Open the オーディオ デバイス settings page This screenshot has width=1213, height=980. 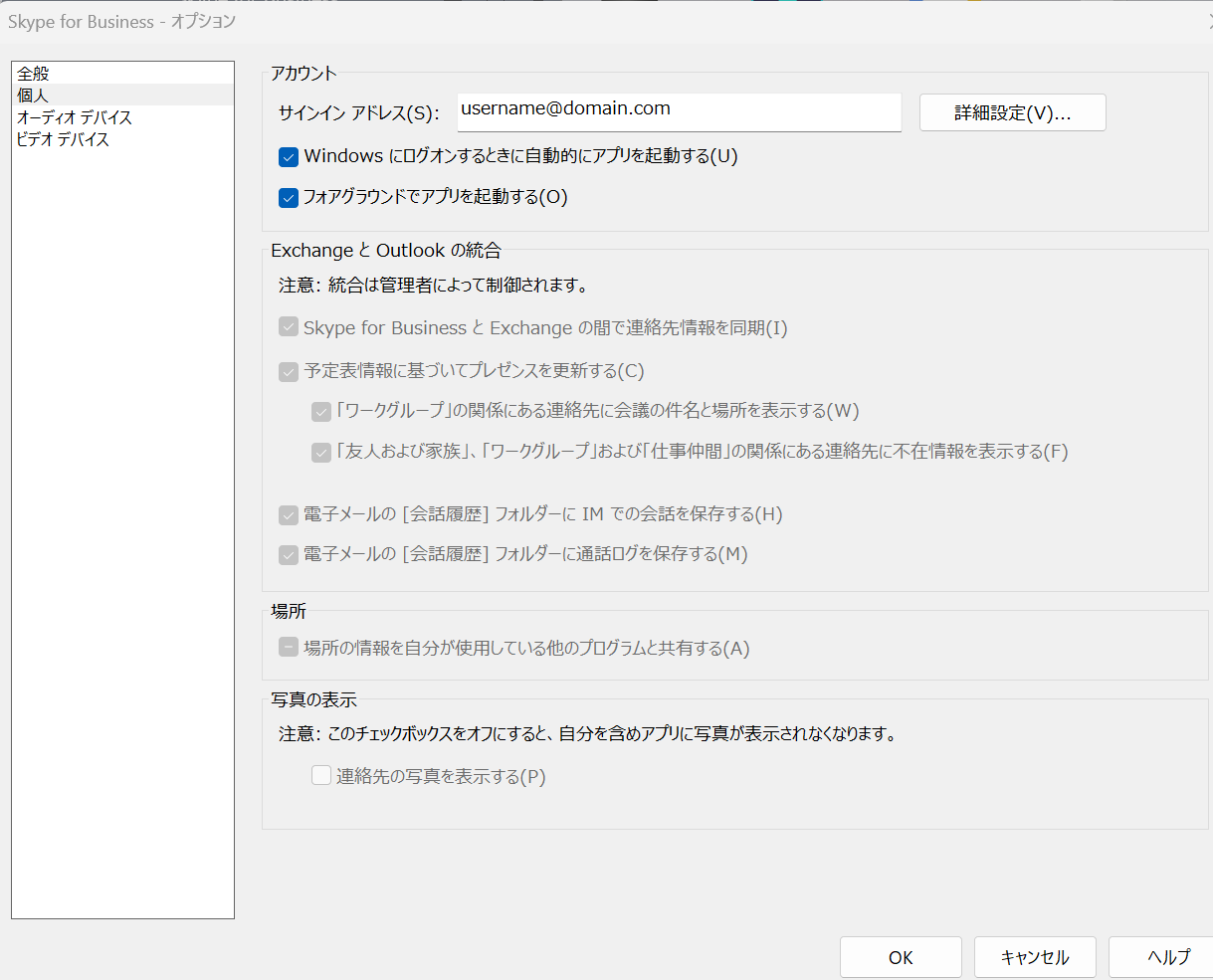coord(75,117)
